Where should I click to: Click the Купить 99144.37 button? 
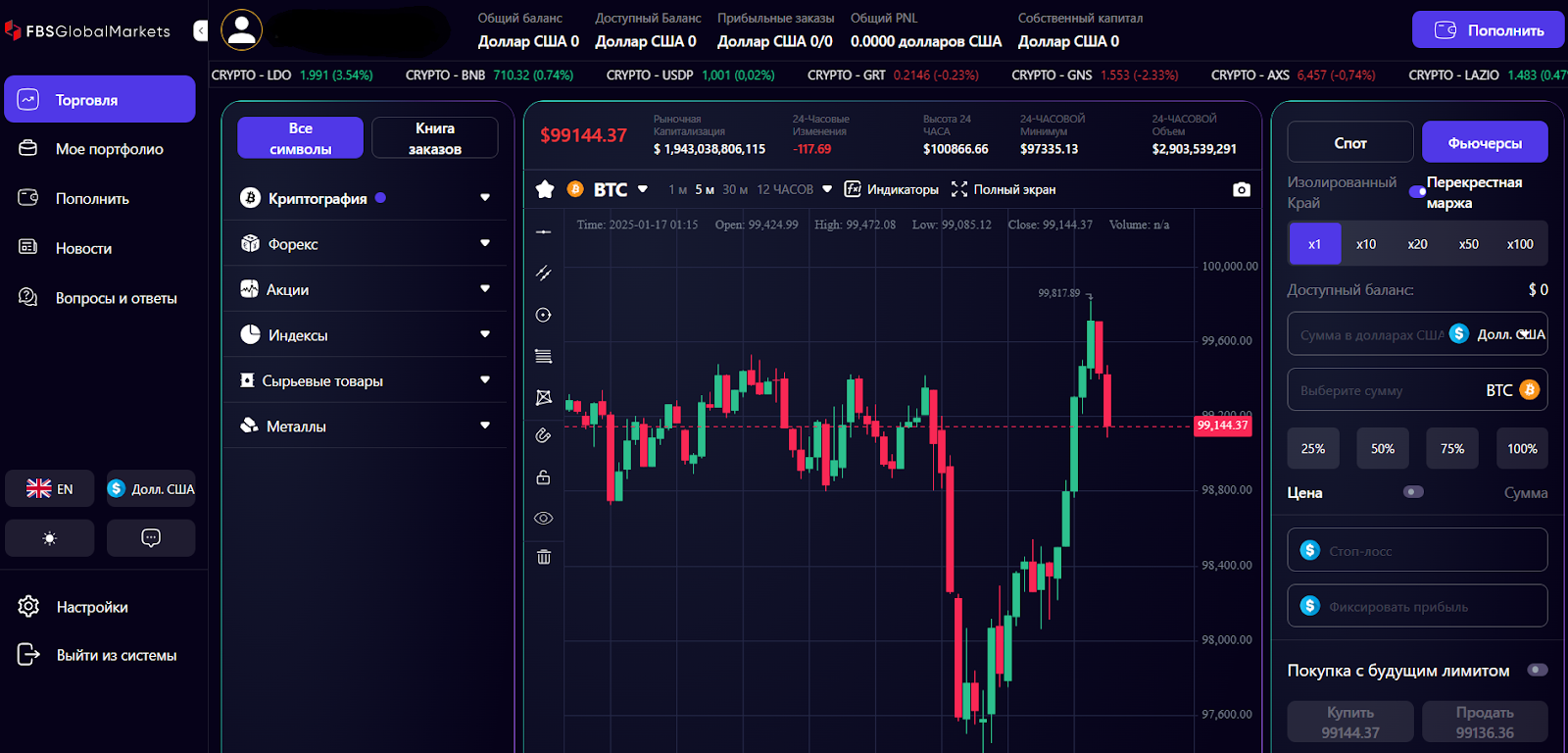tap(1350, 722)
